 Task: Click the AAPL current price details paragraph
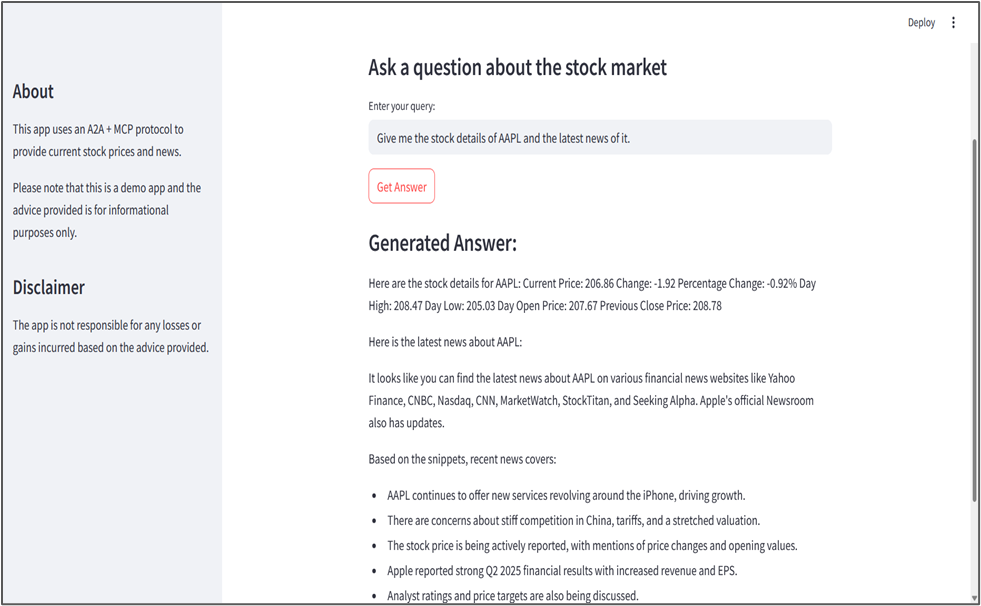[x=592, y=295]
